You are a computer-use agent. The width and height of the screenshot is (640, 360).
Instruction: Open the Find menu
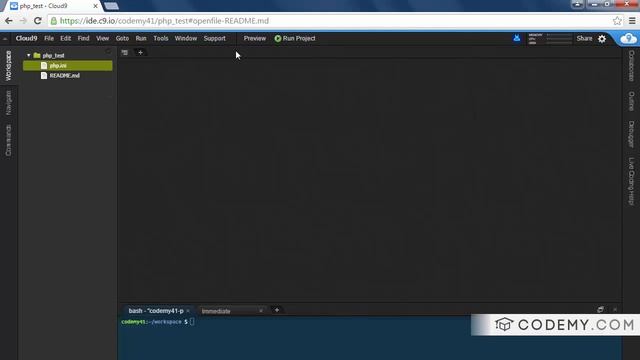83,38
